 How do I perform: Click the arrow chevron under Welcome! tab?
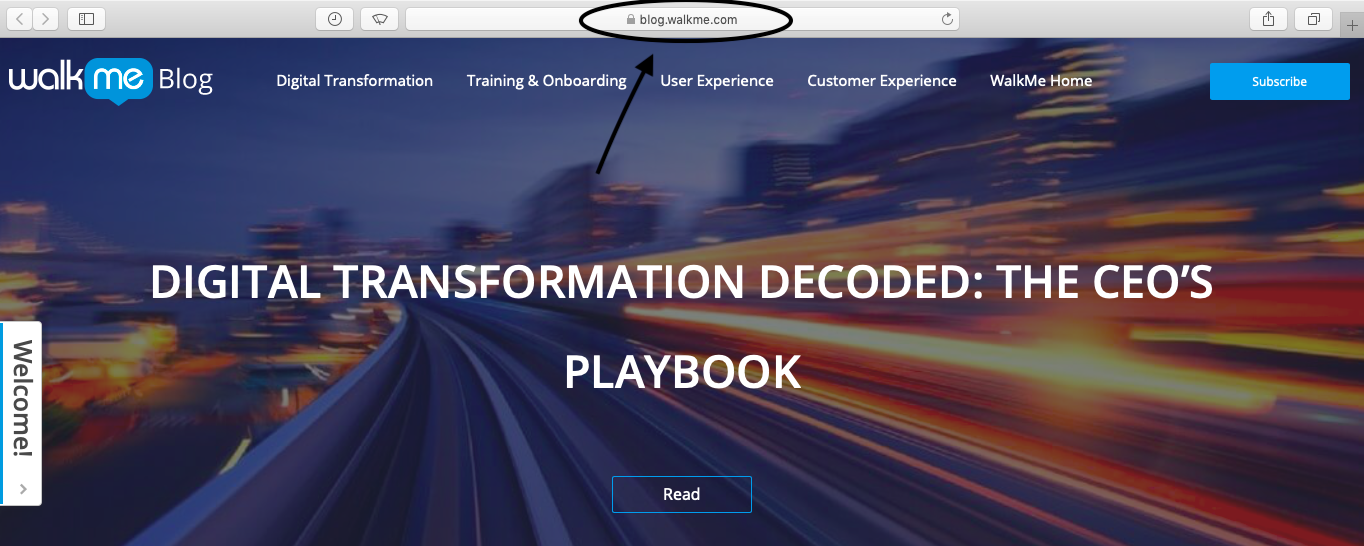coord(23,489)
